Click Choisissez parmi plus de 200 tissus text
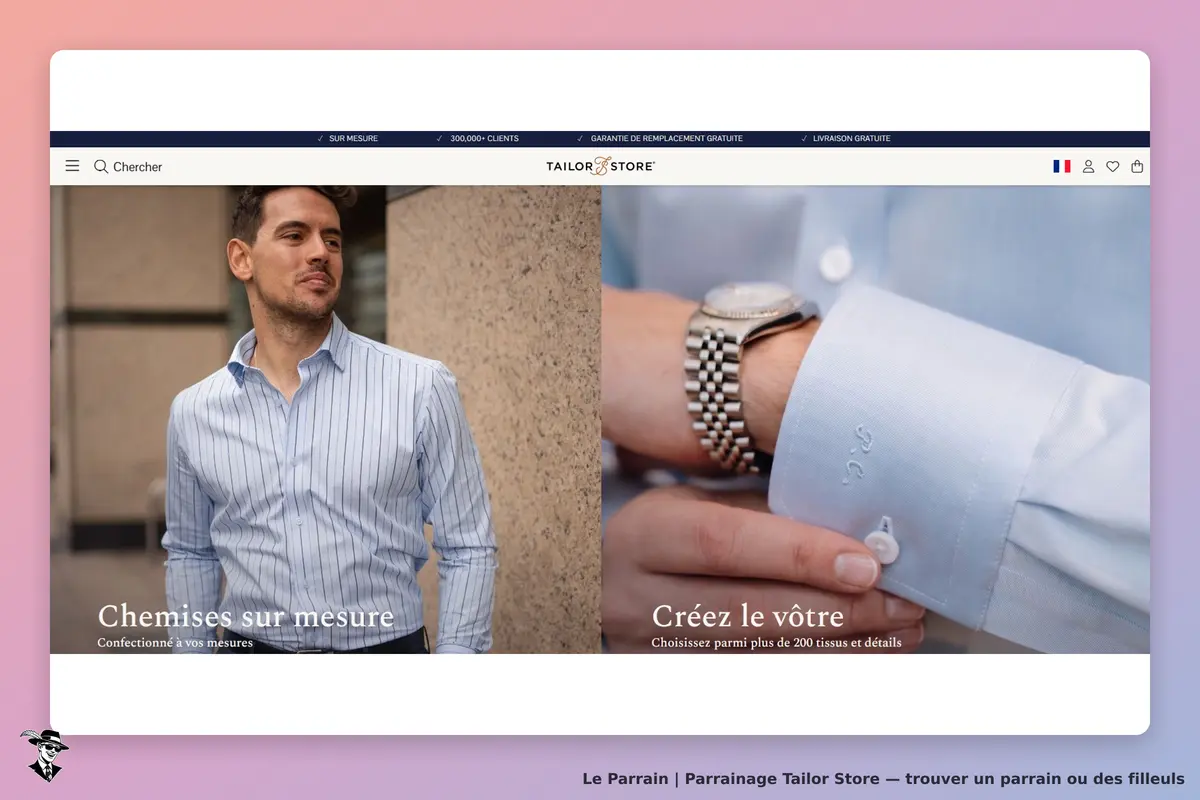The width and height of the screenshot is (1200, 800). tap(776, 643)
